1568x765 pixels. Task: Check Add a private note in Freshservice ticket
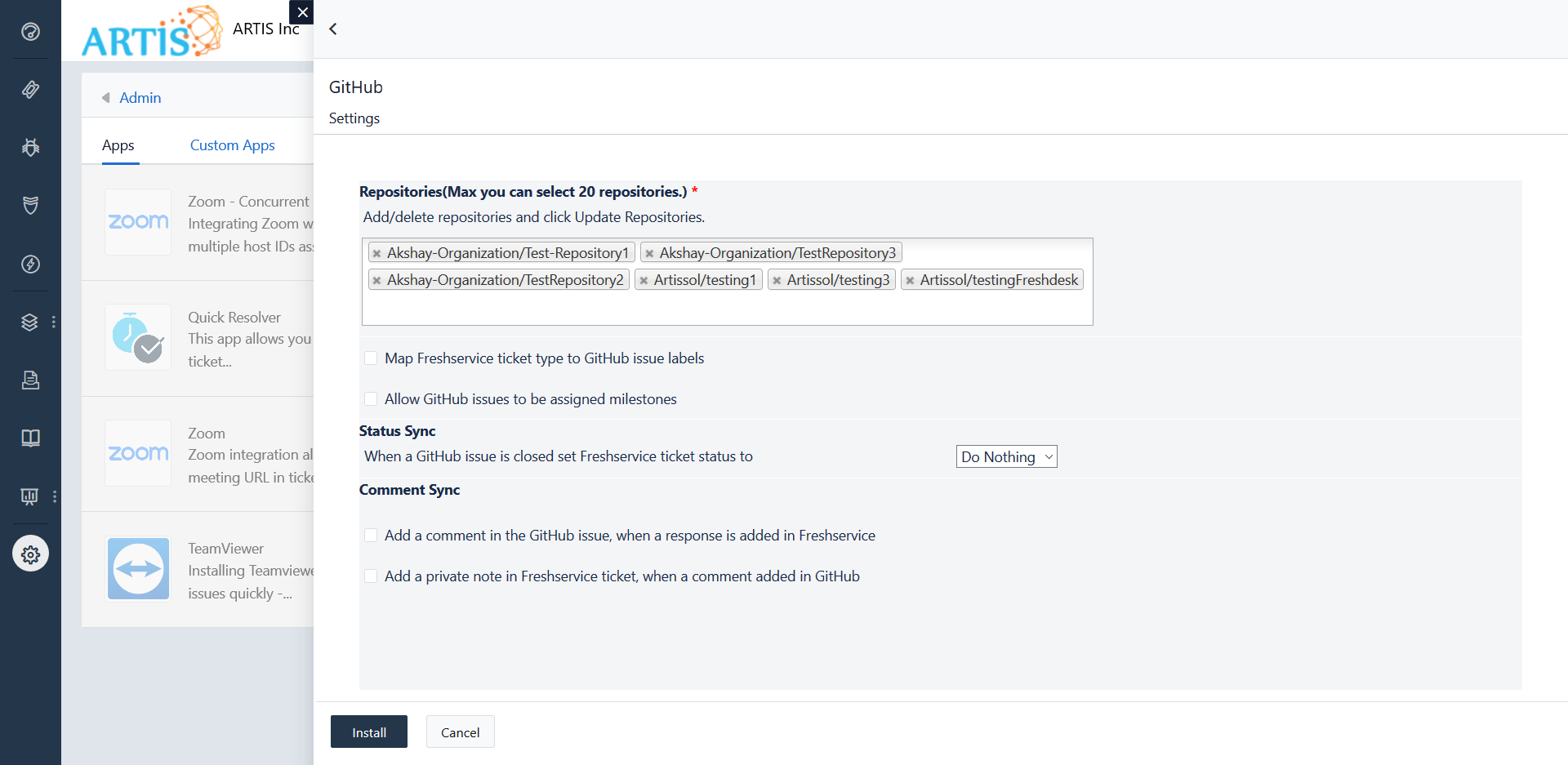[371, 576]
